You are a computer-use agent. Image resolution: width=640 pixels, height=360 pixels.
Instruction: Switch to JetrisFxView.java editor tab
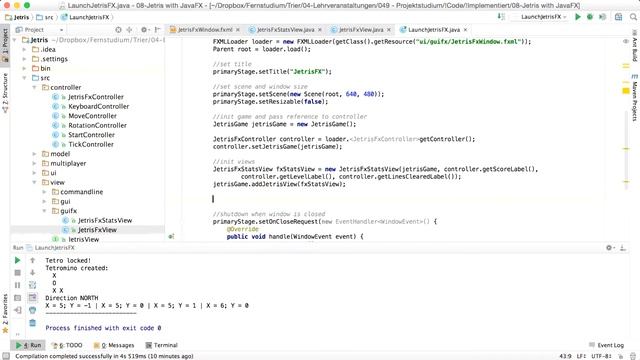(x=360, y=30)
